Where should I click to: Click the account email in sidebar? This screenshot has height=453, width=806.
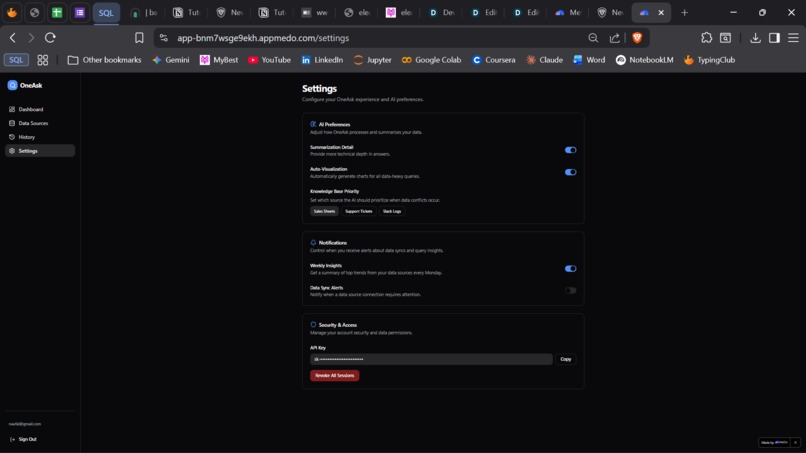25,424
